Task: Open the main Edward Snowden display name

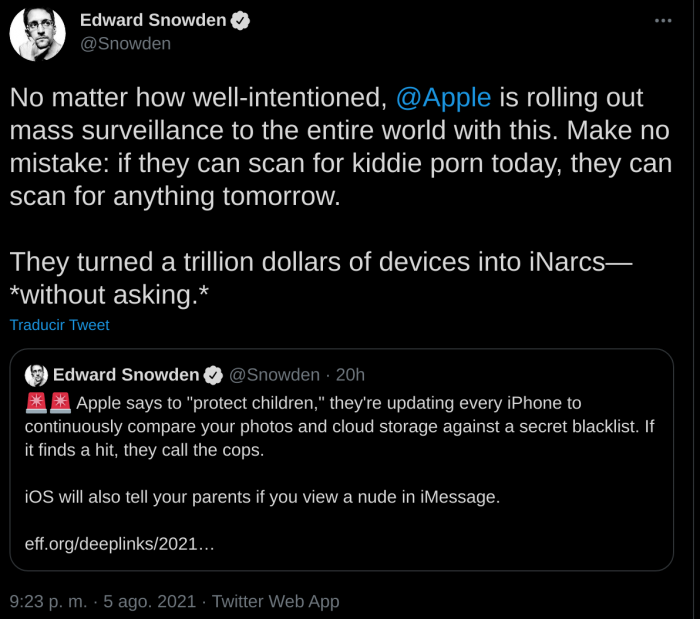Action: pyautogui.click(x=152, y=21)
